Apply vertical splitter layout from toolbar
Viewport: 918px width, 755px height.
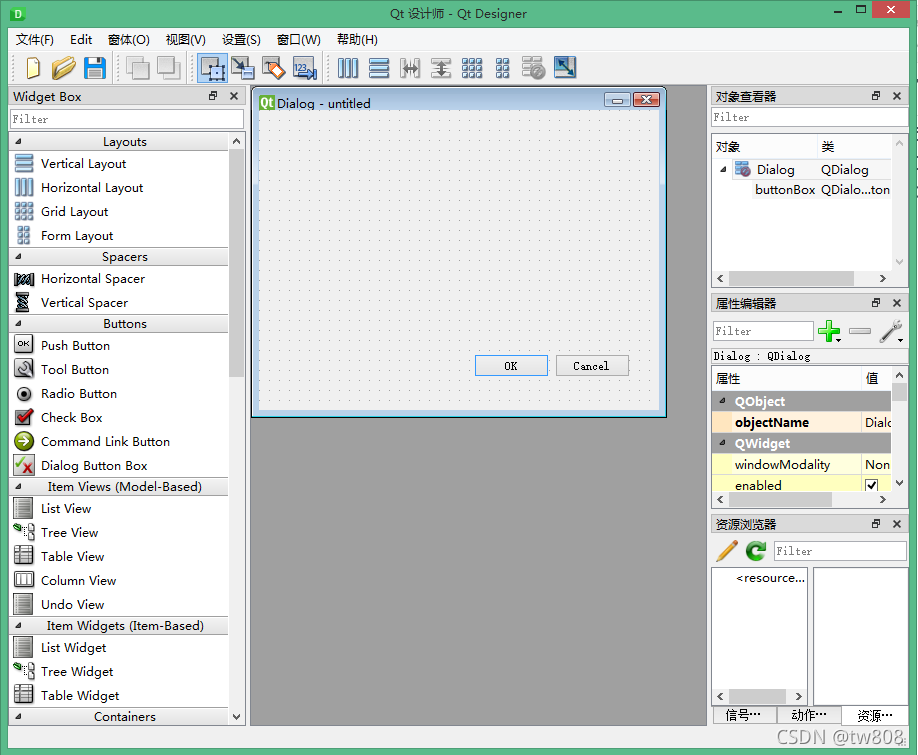[441, 68]
